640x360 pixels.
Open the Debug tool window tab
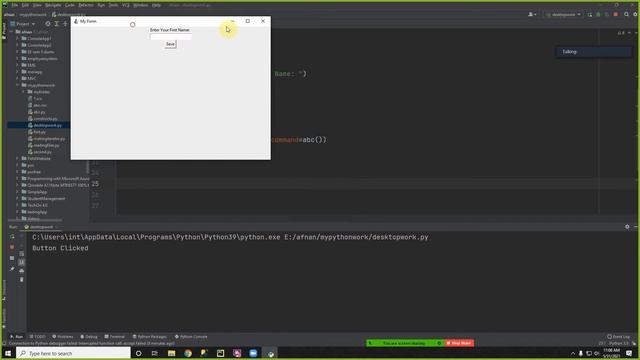tap(89, 337)
